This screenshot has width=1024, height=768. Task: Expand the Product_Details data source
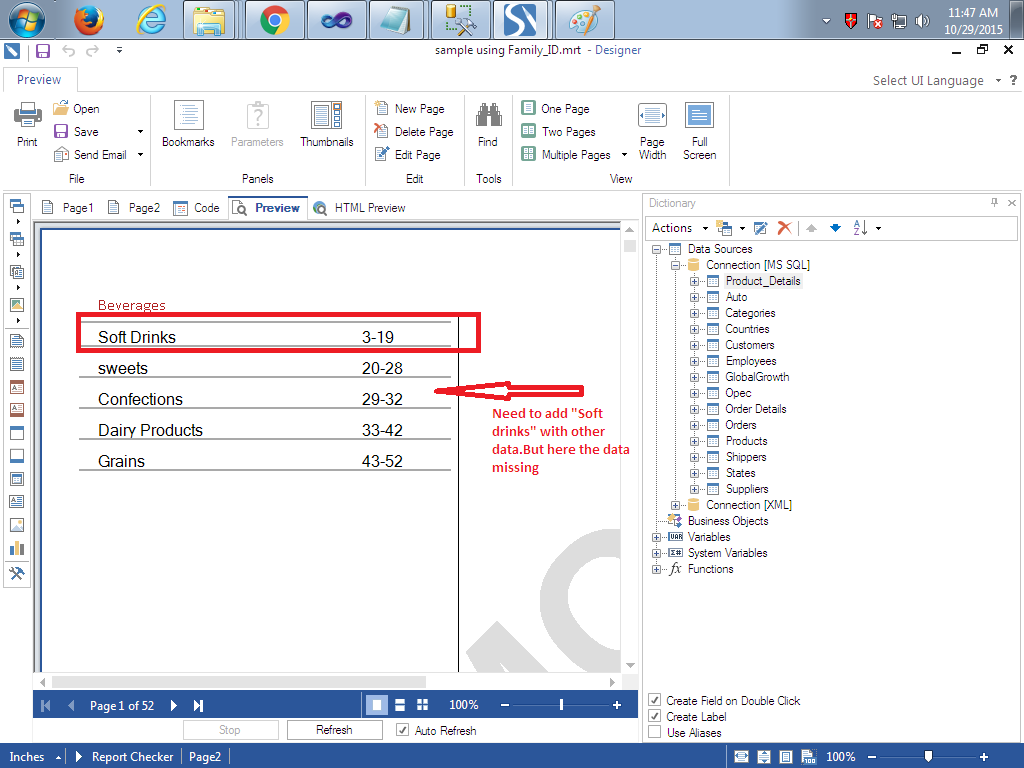(694, 281)
